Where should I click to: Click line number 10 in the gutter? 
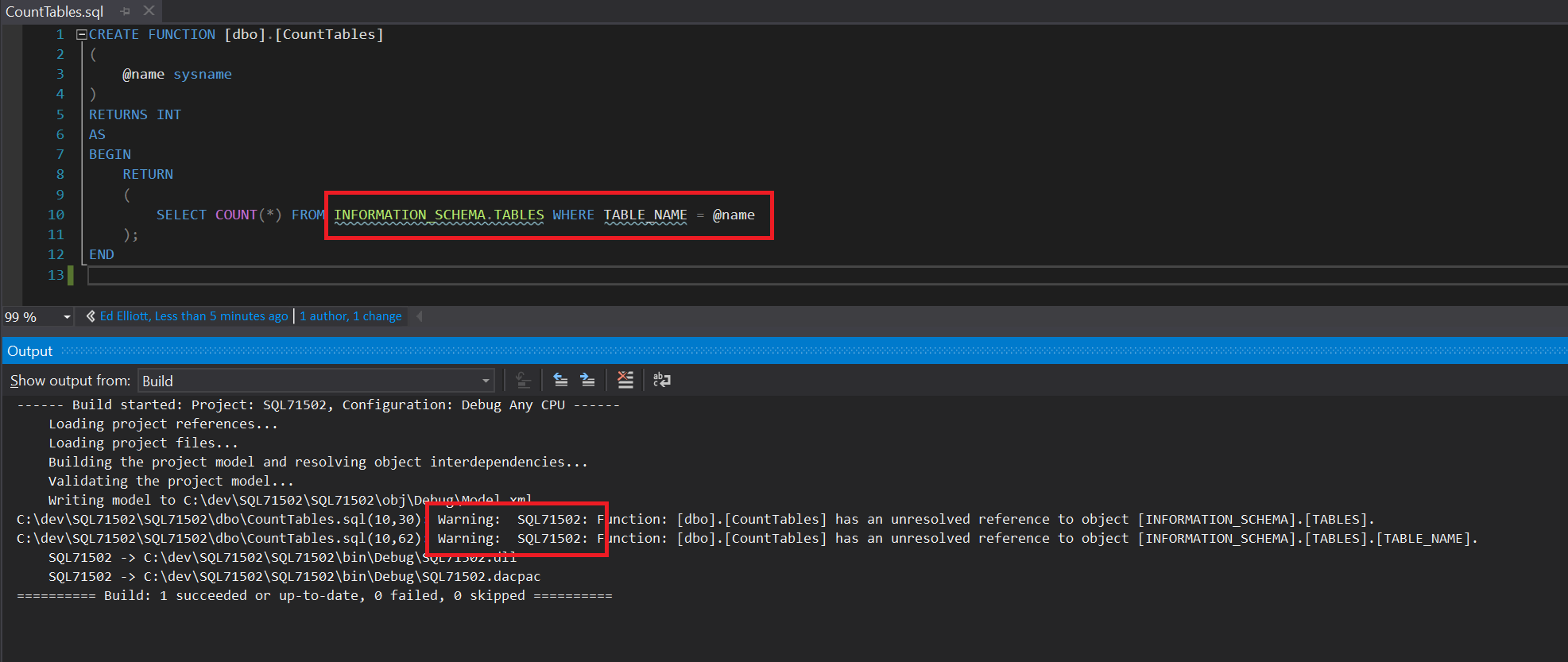coord(56,215)
